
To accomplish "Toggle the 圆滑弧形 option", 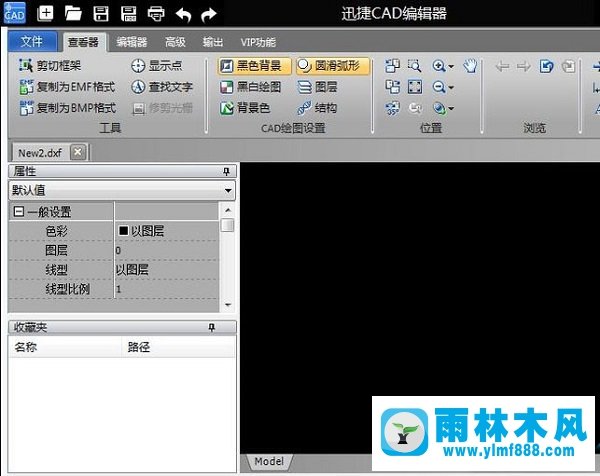I will coord(333,66).
